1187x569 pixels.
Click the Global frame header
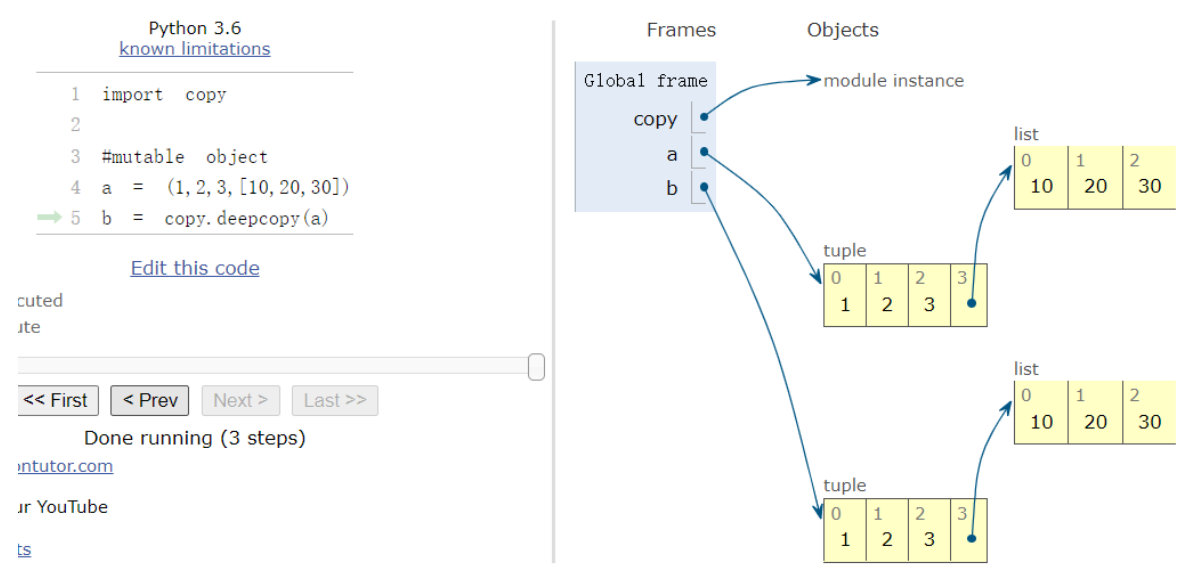[645, 81]
